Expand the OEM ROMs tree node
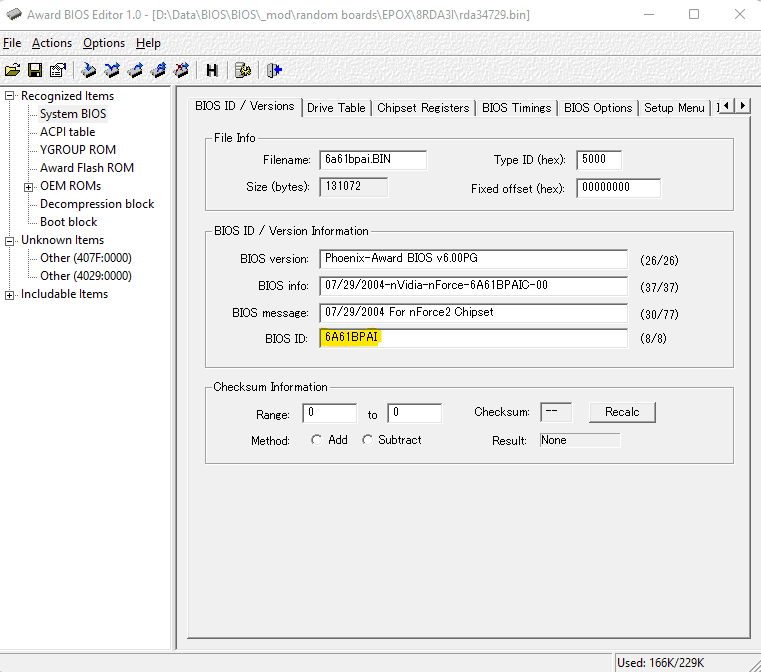The height and width of the screenshot is (672, 761). coord(29,187)
